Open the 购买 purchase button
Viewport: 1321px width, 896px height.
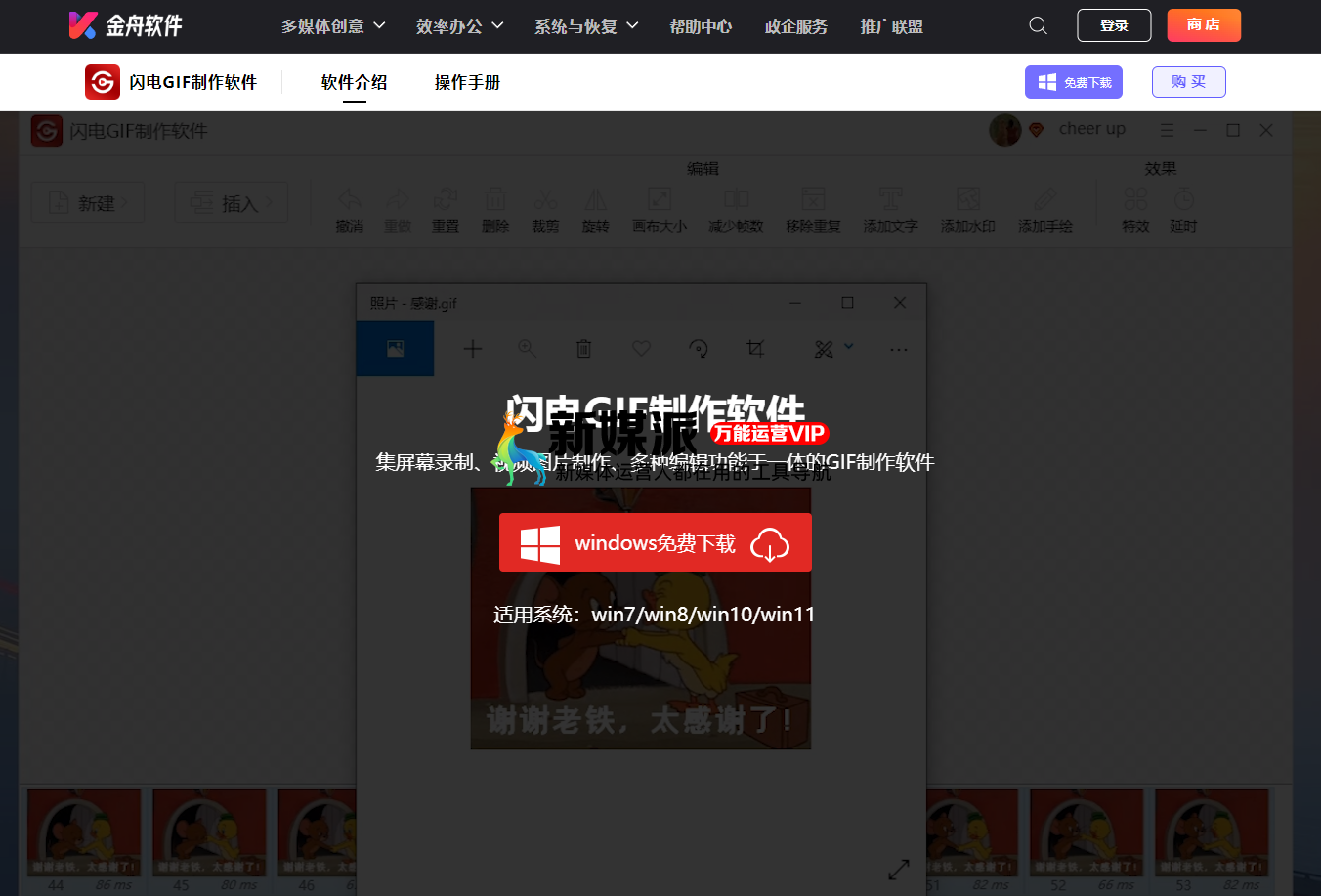(1188, 82)
